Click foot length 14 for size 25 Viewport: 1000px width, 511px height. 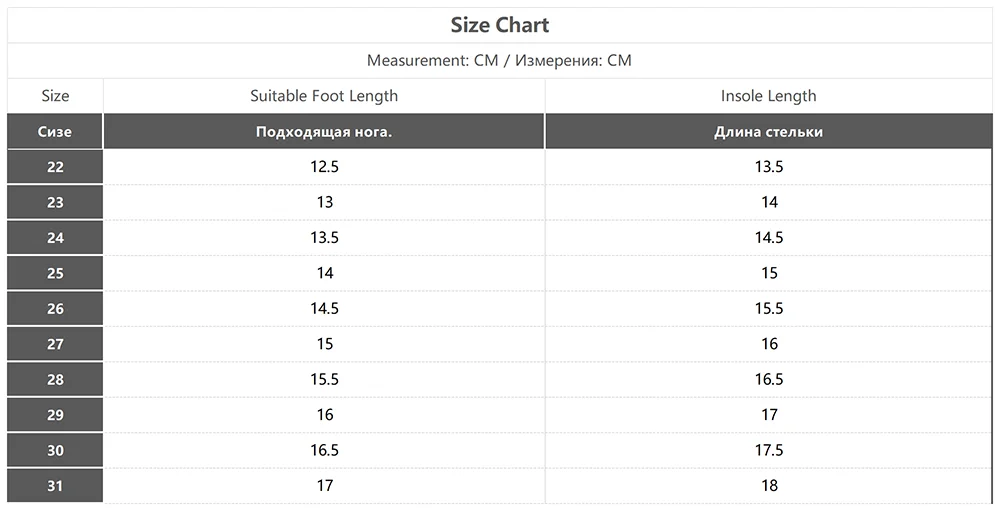point(324,273)
